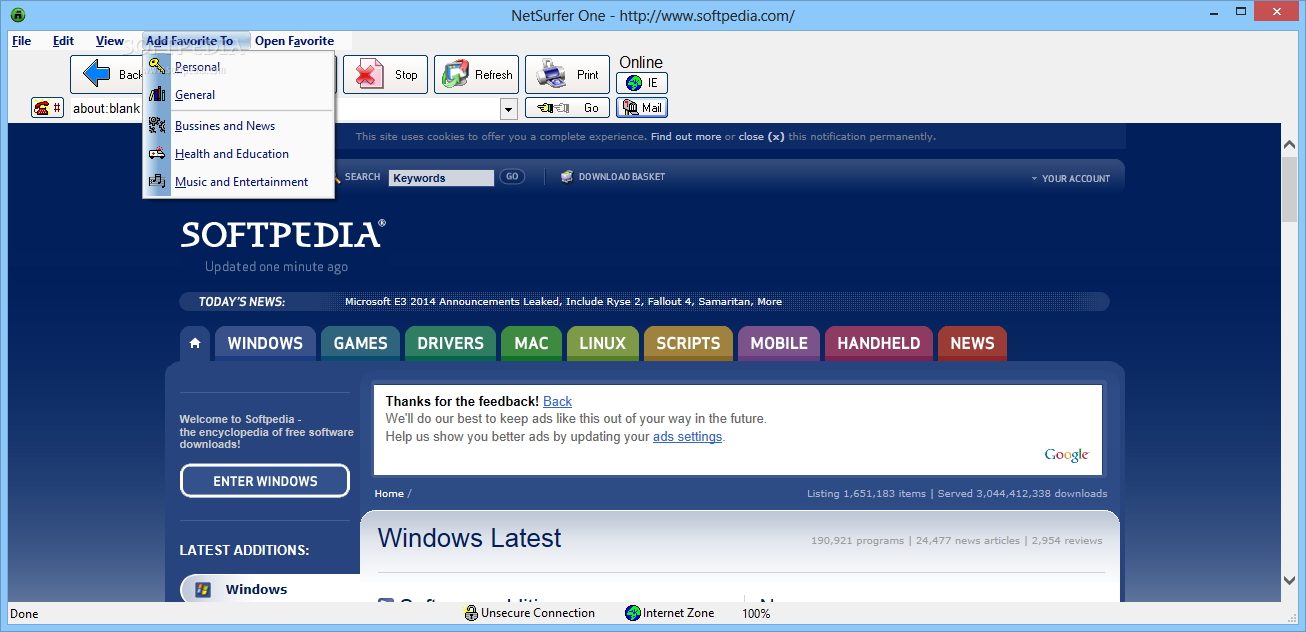
Task: Select Bussines and News category
Action: pos(238,126)
